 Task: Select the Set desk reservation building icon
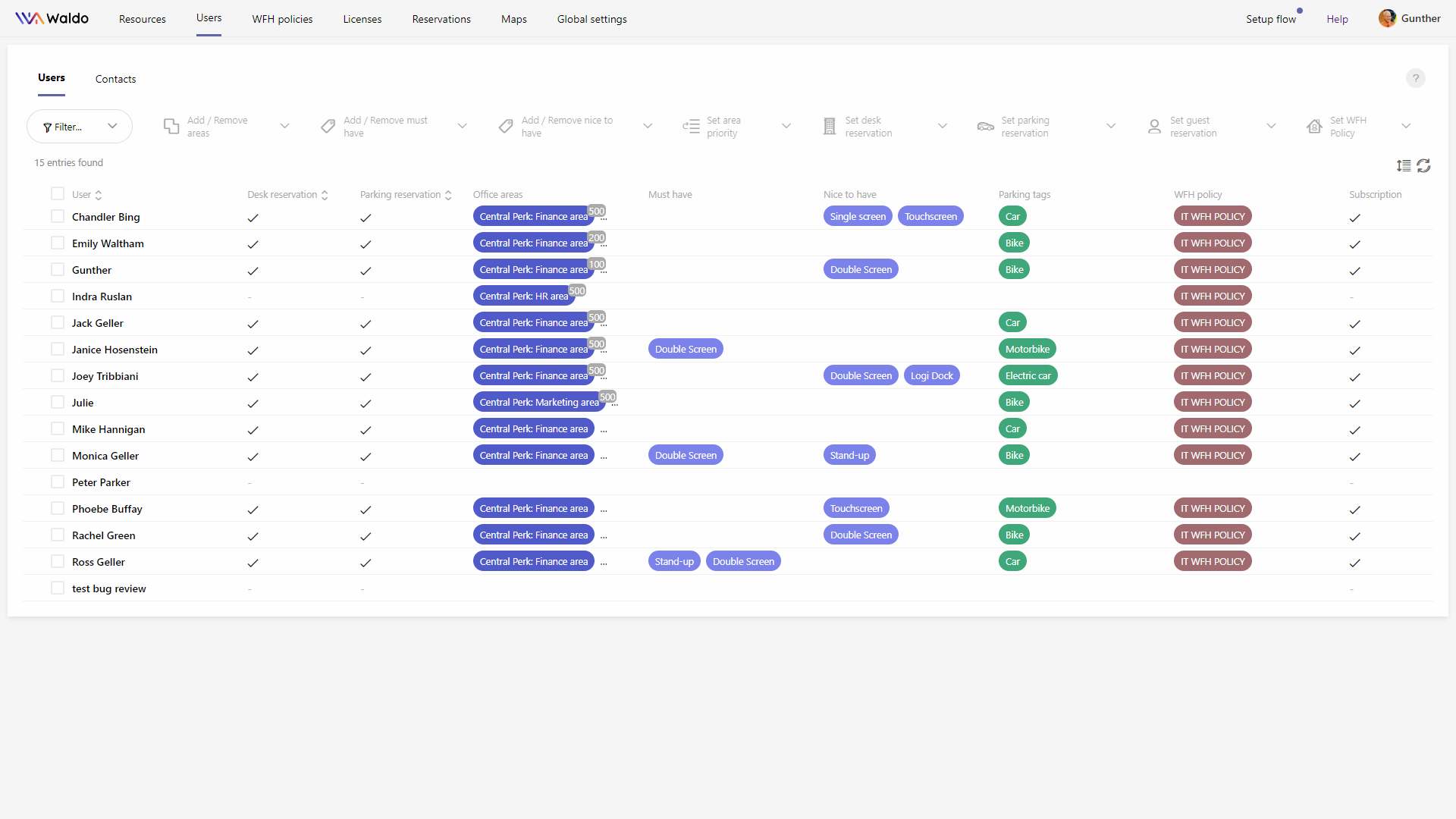coord(829,126)
